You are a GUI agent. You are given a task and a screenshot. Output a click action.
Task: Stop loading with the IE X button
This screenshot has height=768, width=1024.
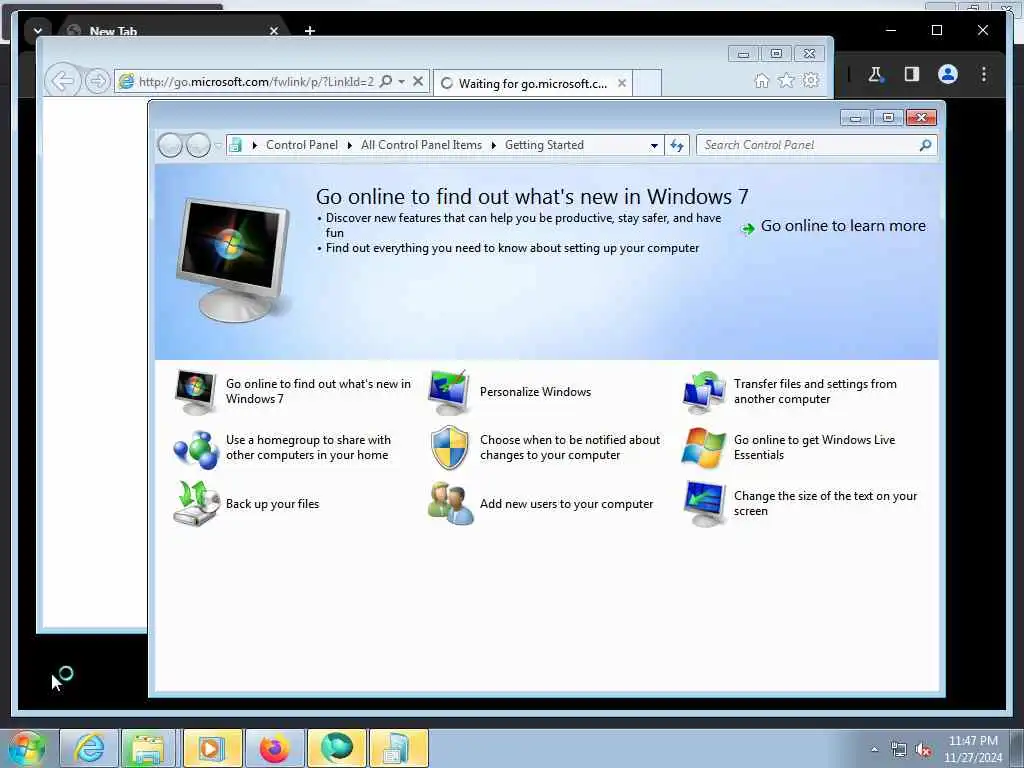coord(418,82)
